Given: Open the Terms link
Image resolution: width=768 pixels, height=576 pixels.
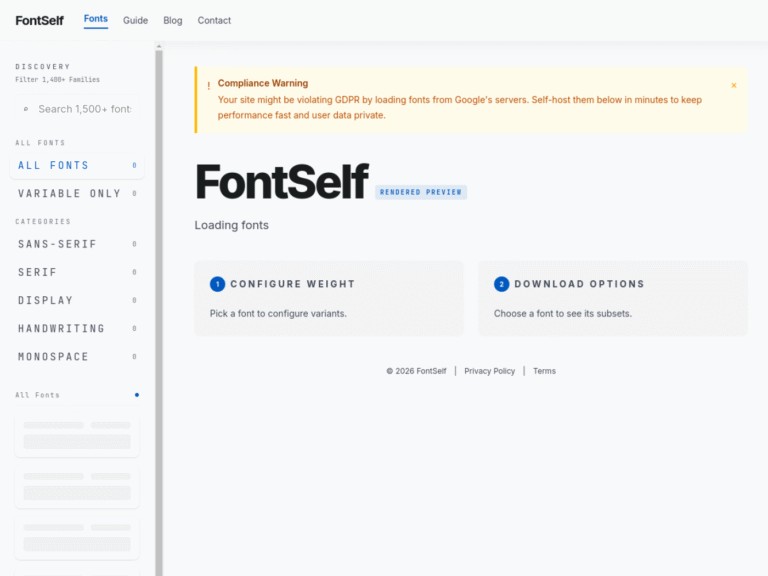Looking at the screenshot, I should 544,371.
